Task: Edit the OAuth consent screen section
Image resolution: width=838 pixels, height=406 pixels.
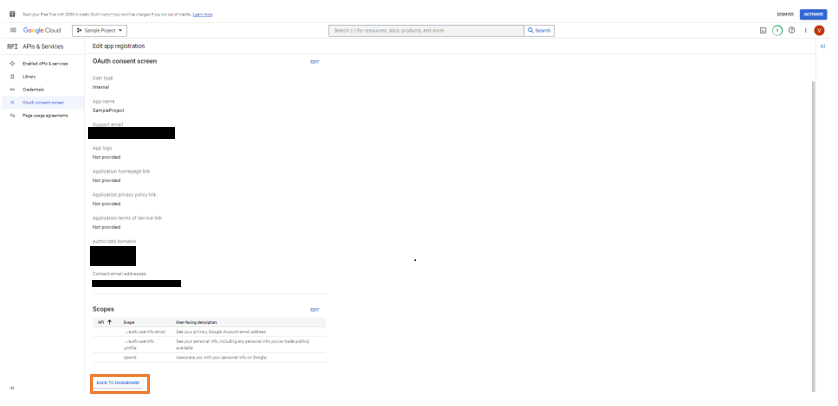Action: pyautogui.click(x=314, y=62)
